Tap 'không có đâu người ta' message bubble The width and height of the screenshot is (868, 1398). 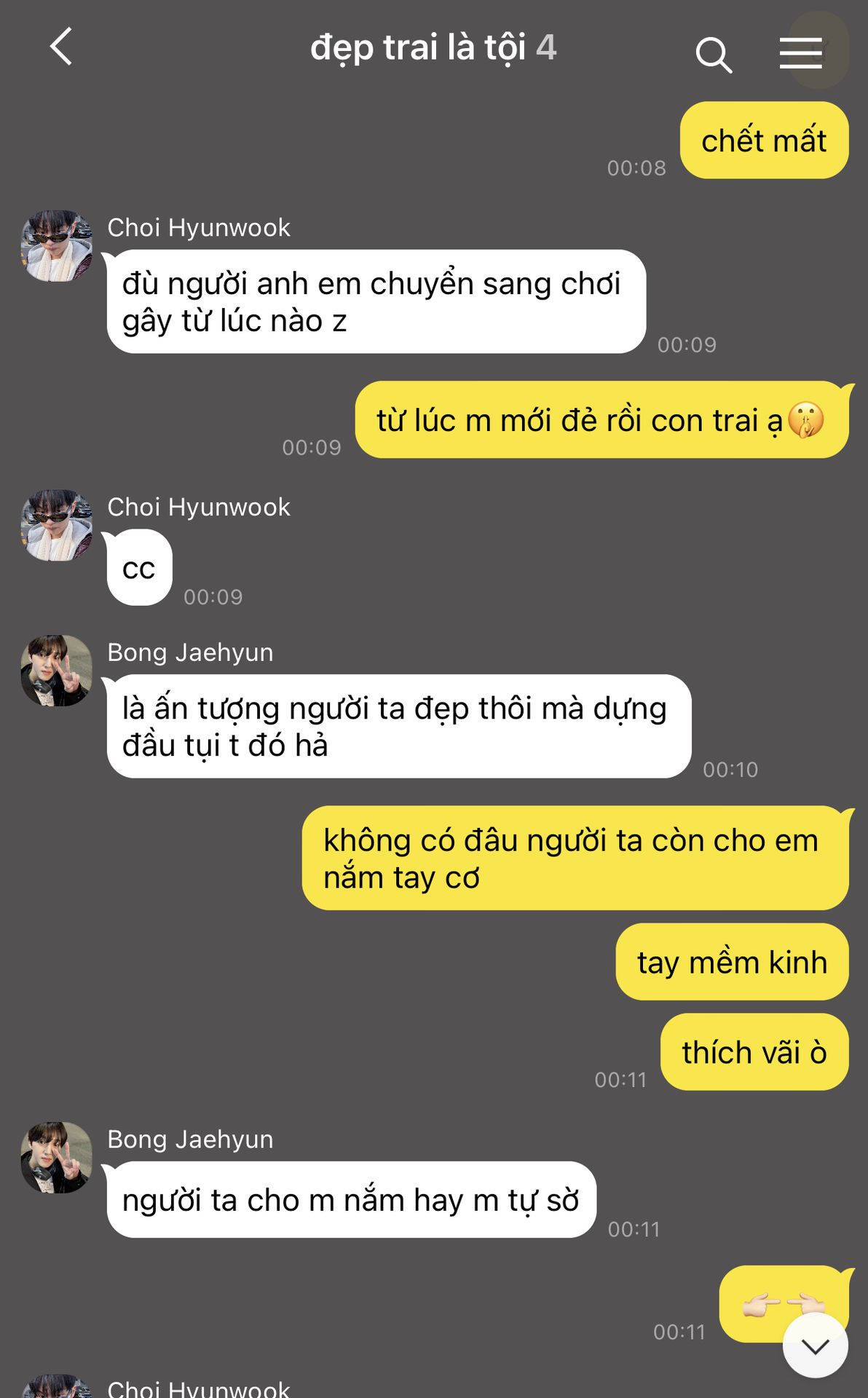pos(575,858)
